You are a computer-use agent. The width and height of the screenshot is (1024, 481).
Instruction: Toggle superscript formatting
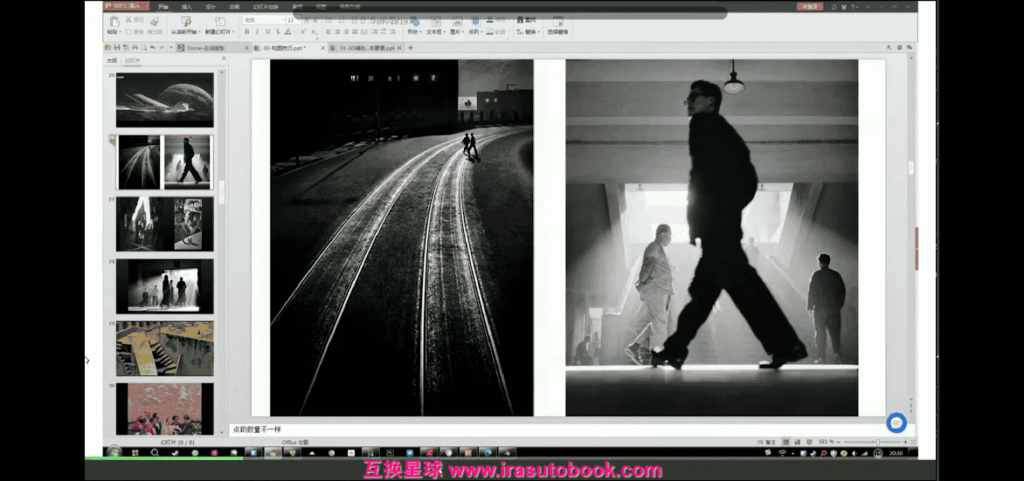coord(303,31)
